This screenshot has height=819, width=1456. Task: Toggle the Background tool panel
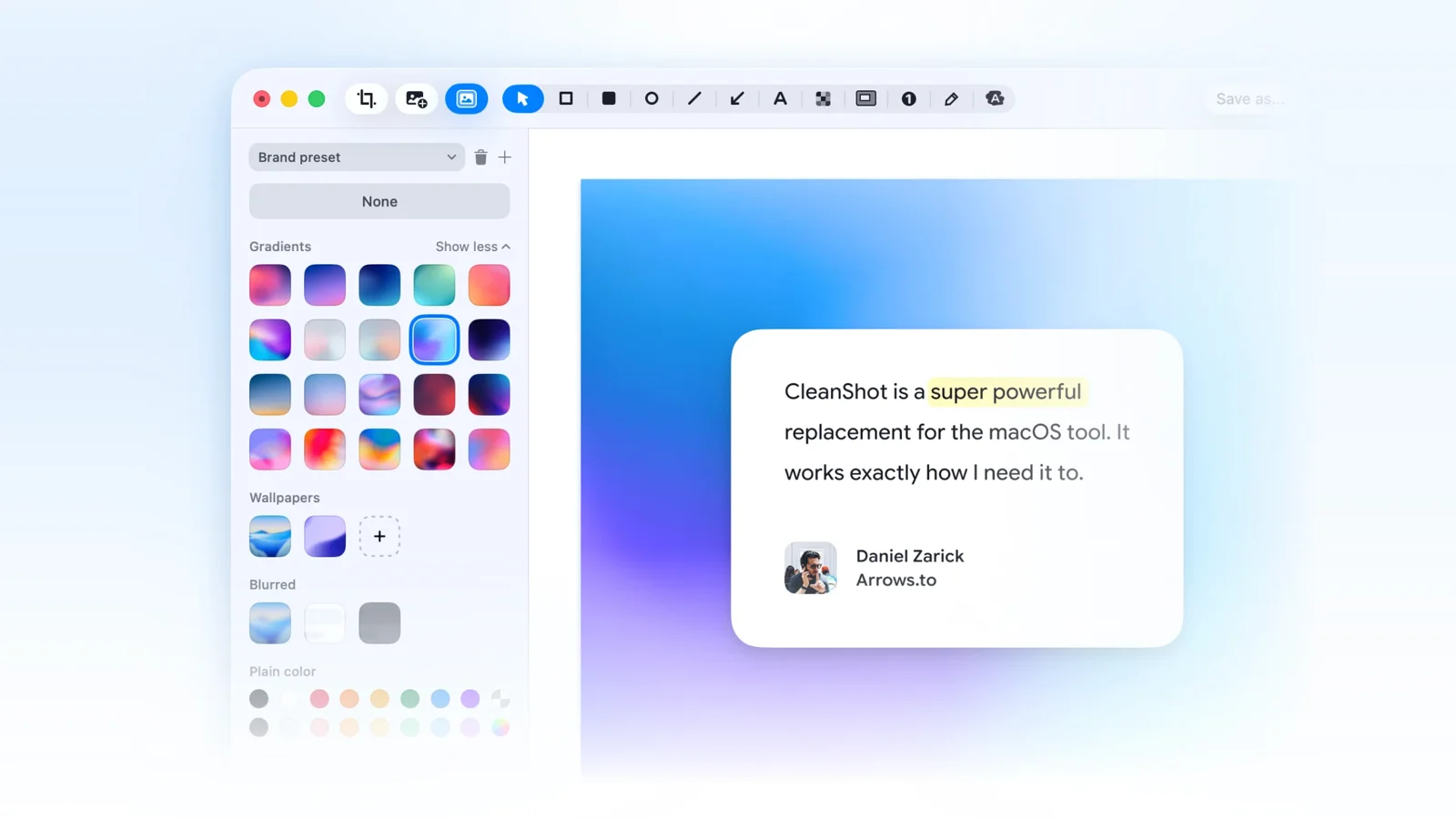(x=466, y=98)
